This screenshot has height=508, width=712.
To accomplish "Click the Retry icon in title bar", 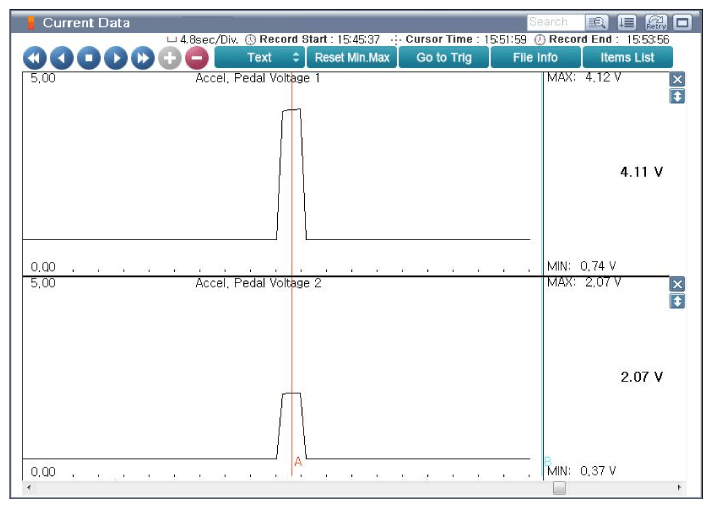I will [x=656, y=22].
